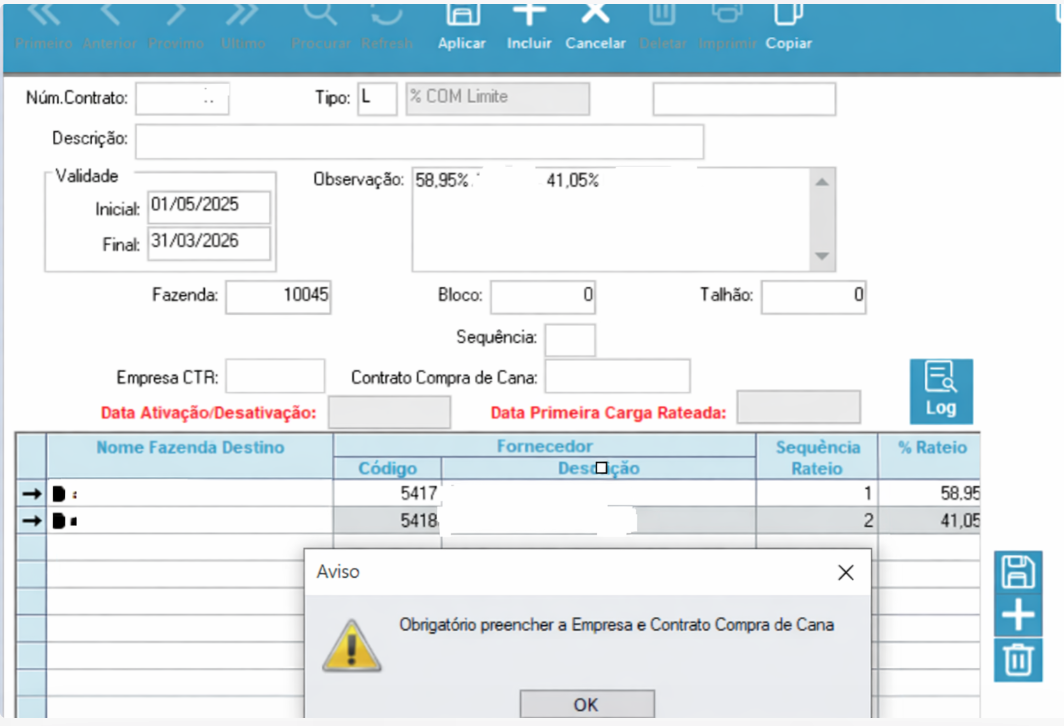Click the Código column header
The height and width of the screenshot is (726, 1064).
tap(387, 468)
